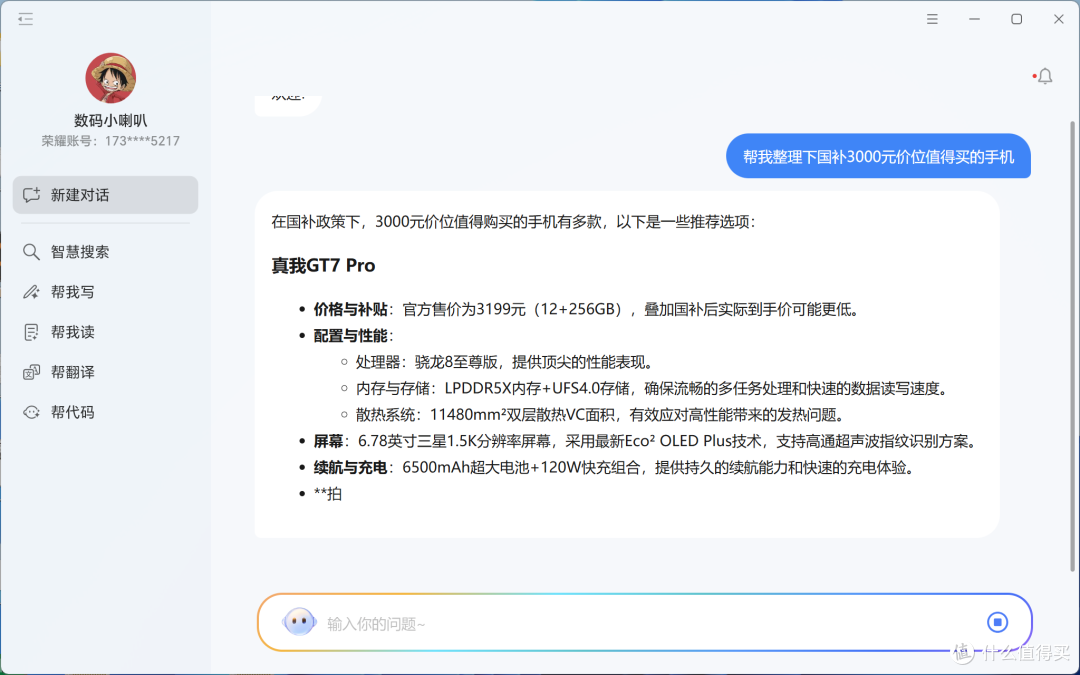The image size is (1080, 675).
Task: Click the code icon beside 帮代码
Action: pos(31,413)
